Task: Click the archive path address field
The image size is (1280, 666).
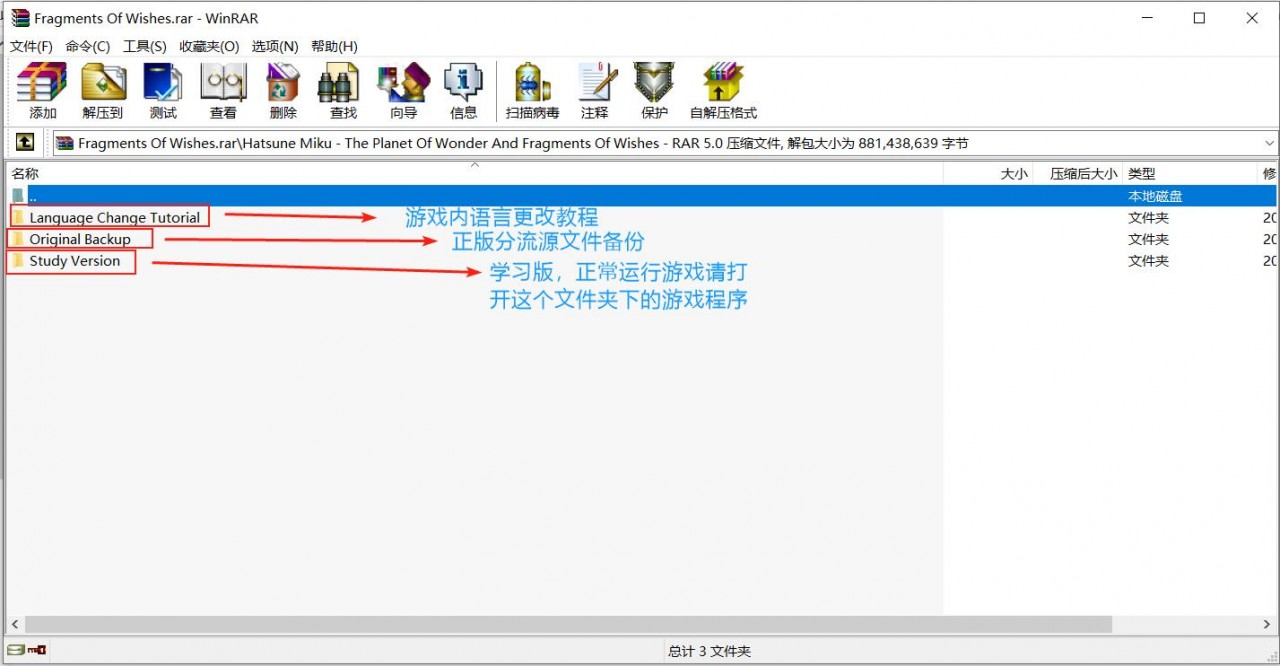Action: click(664, 143)
